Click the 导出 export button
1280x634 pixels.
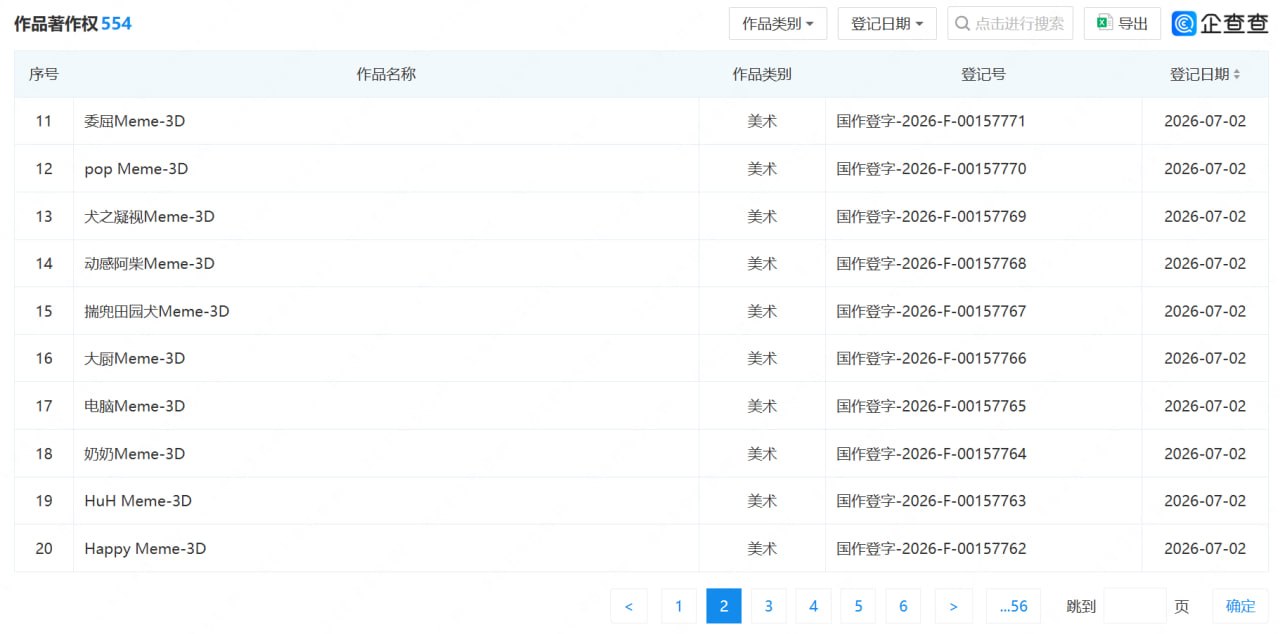[x=1122, y=23]
